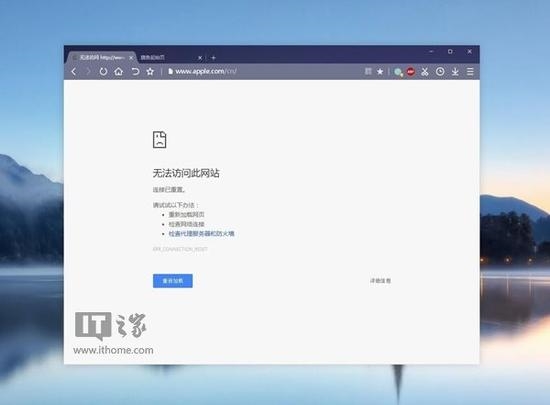Image resolution: width=550 pixels, height=405 pixels.
Task: Click the forward navigation arrow
Action: coord(88,72)
